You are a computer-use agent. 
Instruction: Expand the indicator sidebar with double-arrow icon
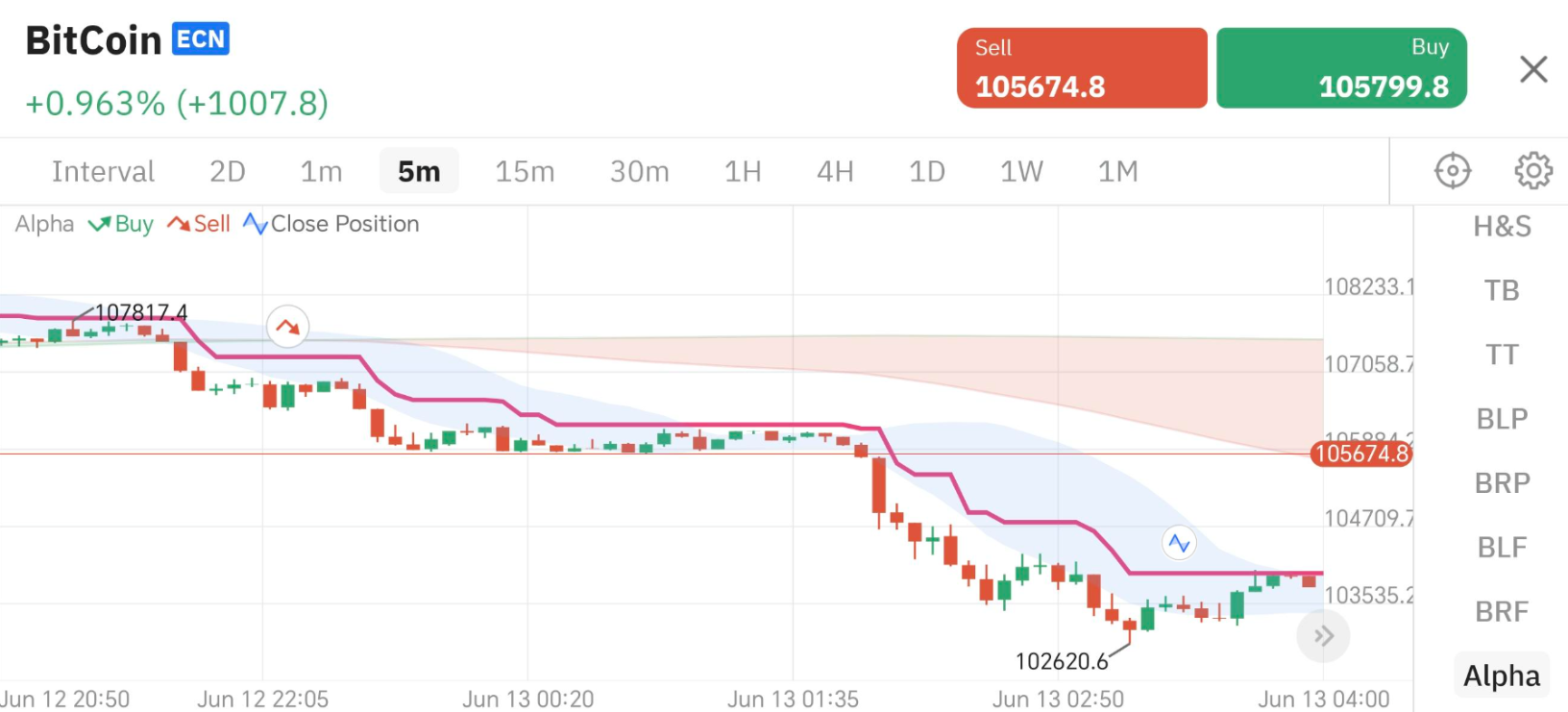click(x=1323, y=635)
